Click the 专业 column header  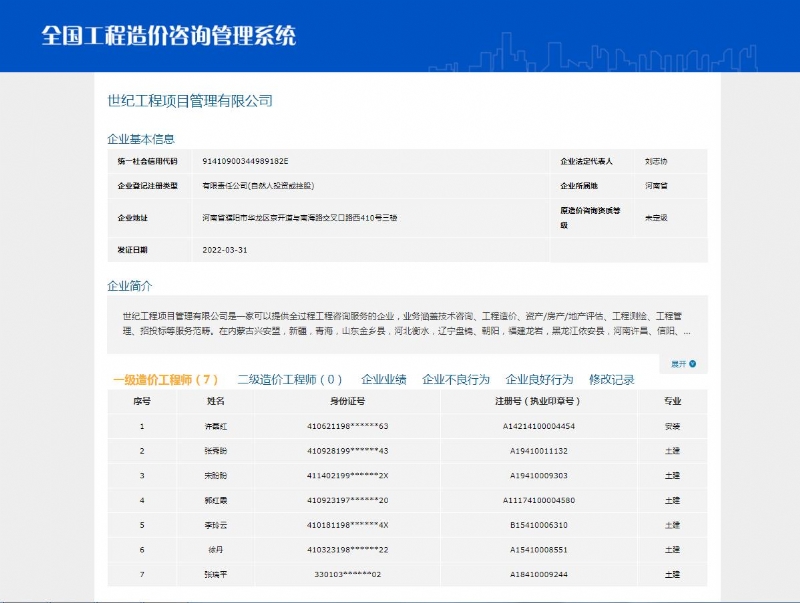pos(672,401)
